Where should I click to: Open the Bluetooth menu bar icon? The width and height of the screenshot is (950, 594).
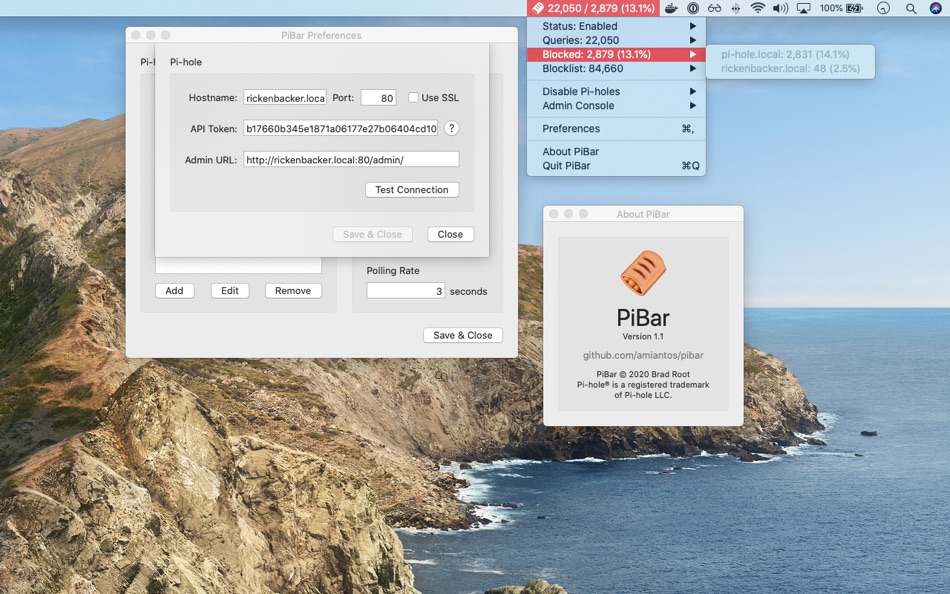[736, 8]
